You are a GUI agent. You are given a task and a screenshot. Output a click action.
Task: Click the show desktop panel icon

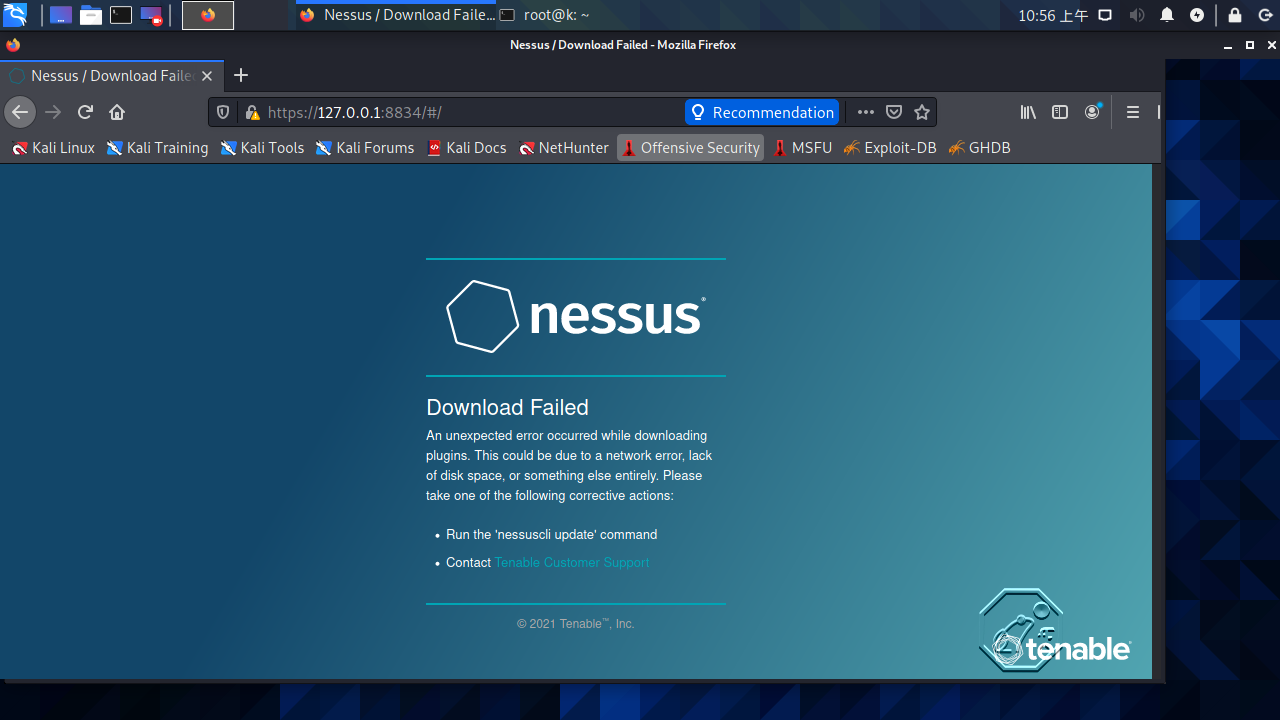pyautogui.click(x=61, y=15)
